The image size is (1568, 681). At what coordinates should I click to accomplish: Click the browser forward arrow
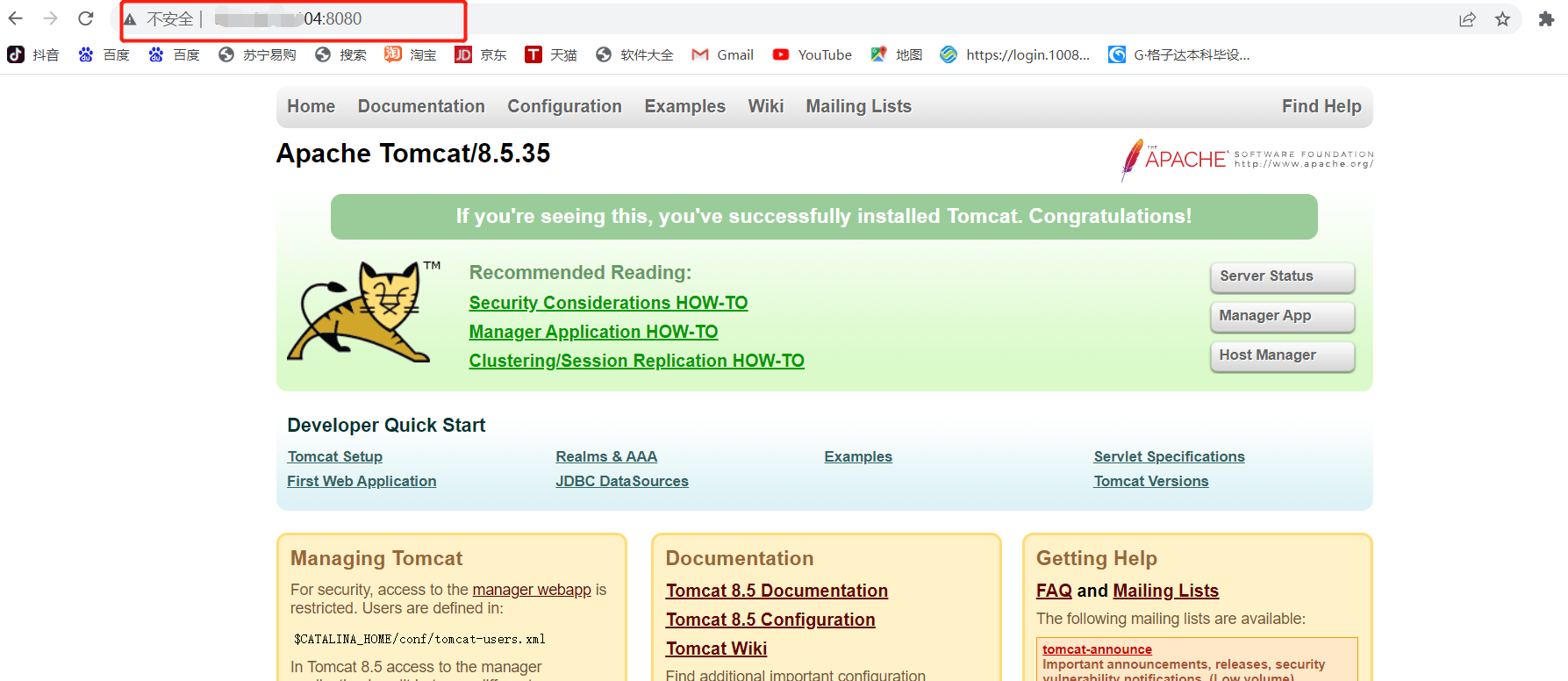coord(51,18)
